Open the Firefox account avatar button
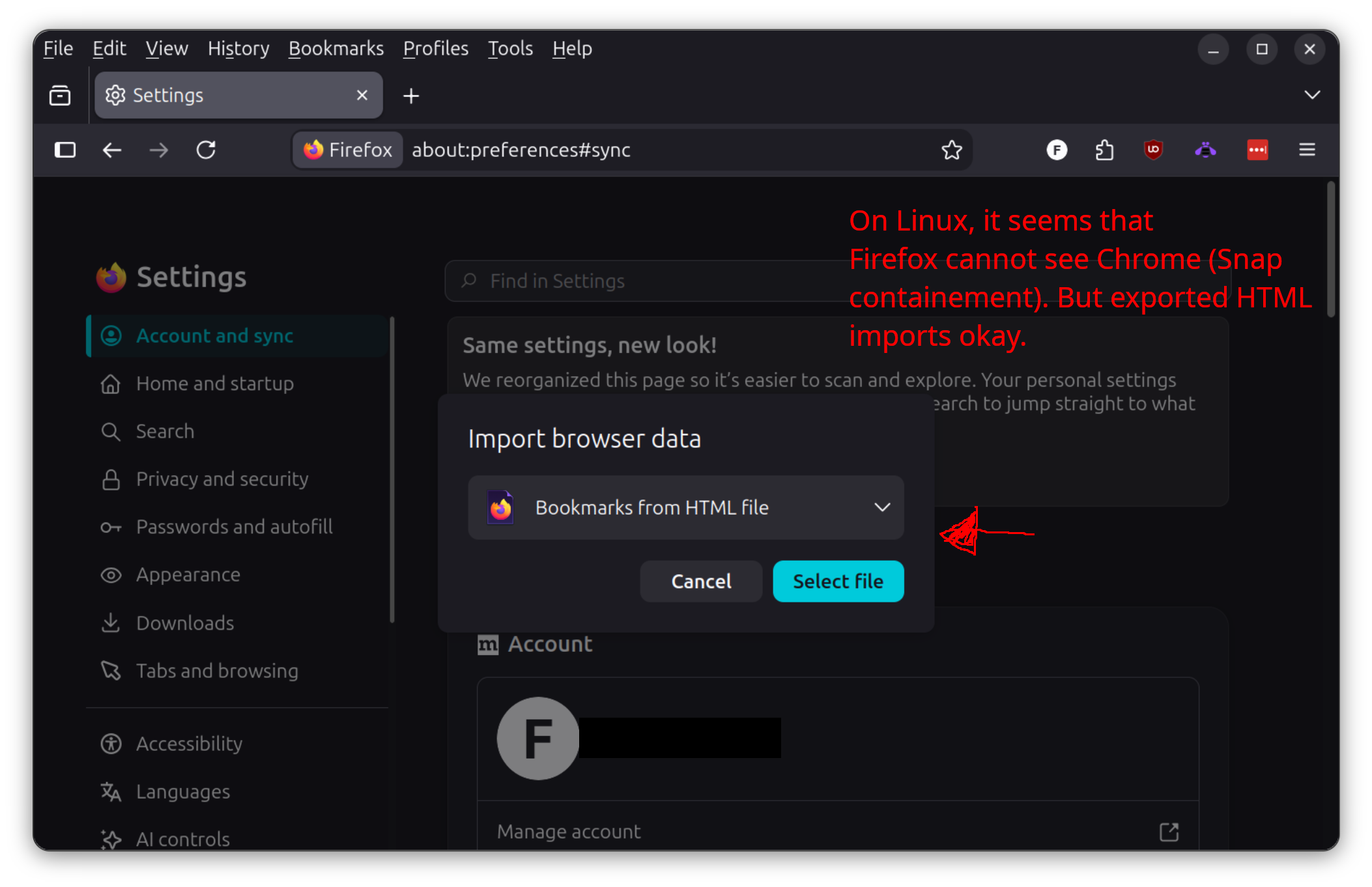Image resolution: width=1372 pixels, height=887 pixels. click(1057, 150)
